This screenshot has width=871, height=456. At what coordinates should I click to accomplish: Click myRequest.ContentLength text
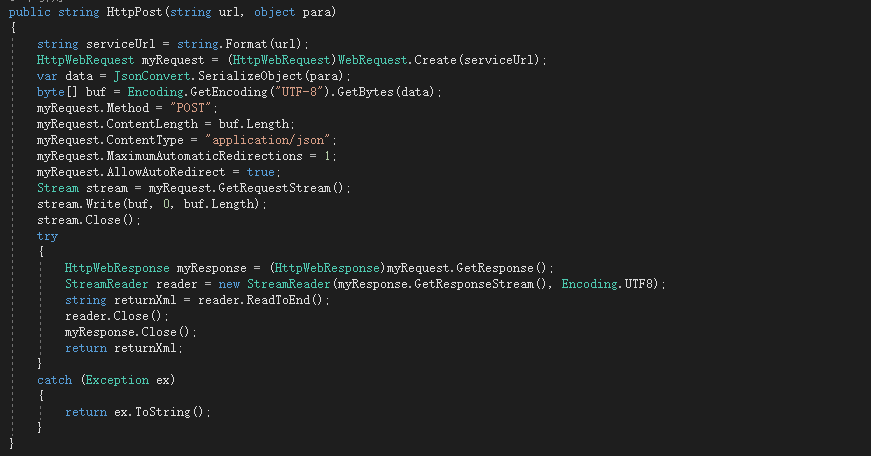pyautogui.click(x=117, y=124)
